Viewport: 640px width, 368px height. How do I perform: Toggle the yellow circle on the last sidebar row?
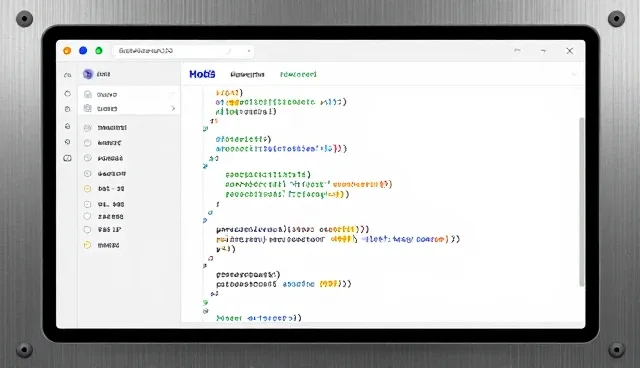tap(87, 245)
